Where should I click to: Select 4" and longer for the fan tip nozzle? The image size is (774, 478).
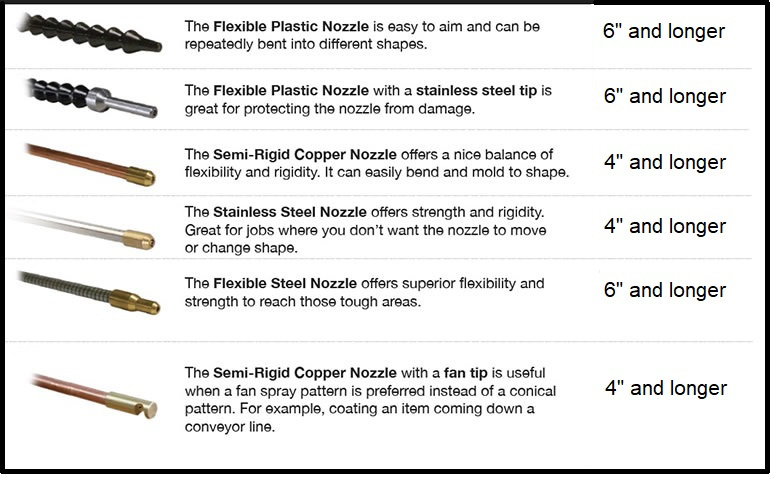click(x=665, y=388)
